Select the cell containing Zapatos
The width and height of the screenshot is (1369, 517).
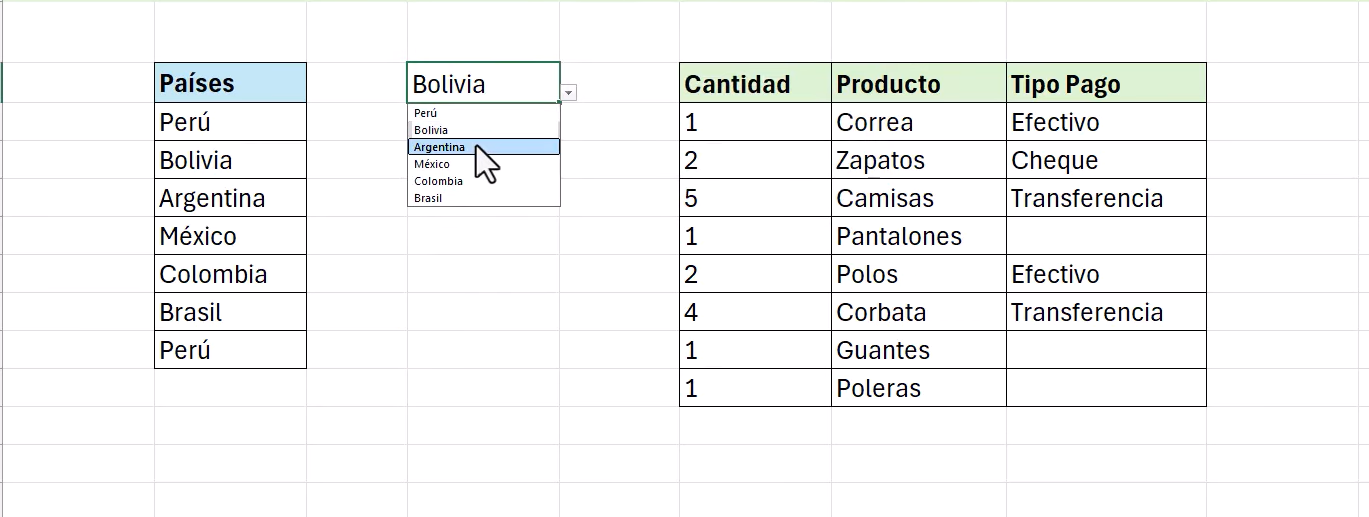coord(918,160)
